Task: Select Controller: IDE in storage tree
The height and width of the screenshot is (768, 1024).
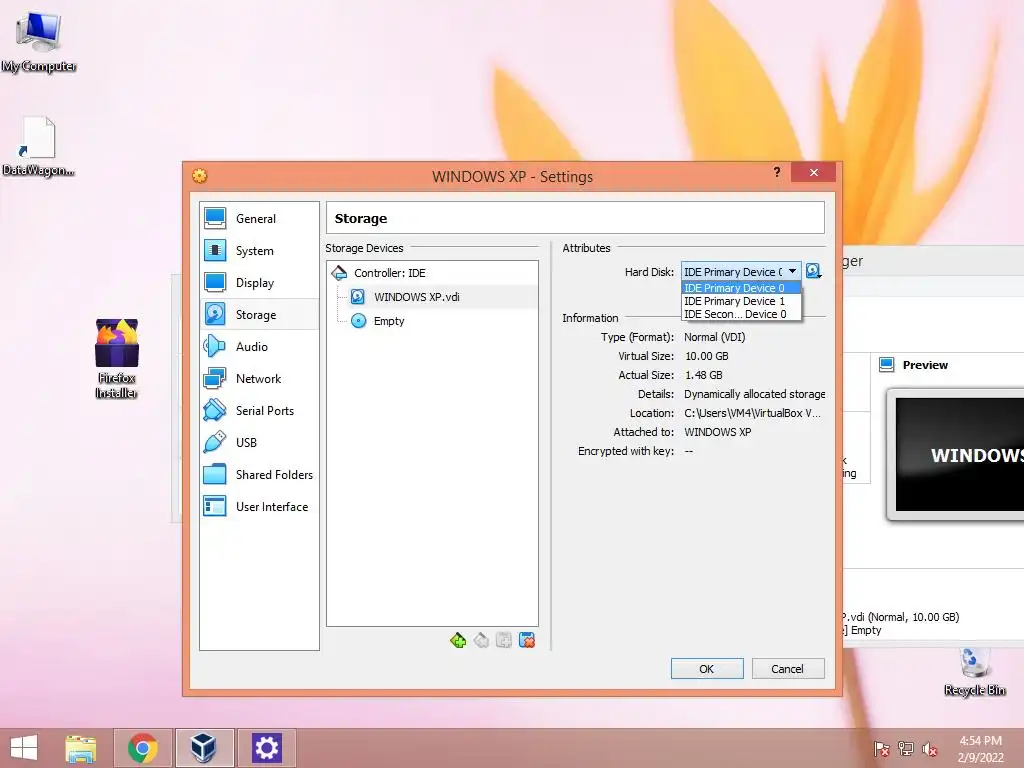Action: [432, 273]
